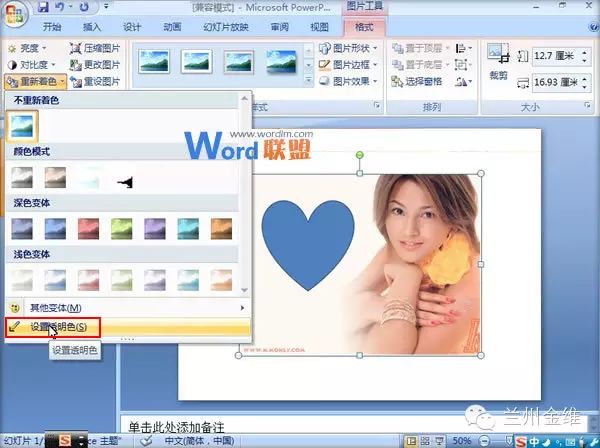Click the picture width field 16.93 厘米
Viewport: 600px width, 448px height.
click(556, 82)
